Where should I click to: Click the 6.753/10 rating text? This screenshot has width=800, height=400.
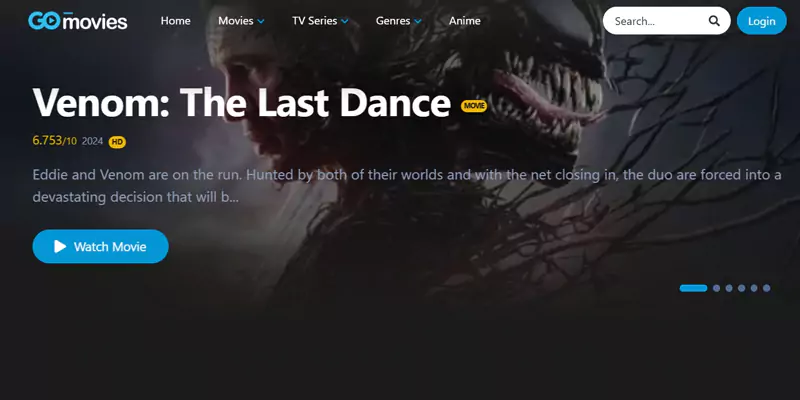[x=55, y=141]
